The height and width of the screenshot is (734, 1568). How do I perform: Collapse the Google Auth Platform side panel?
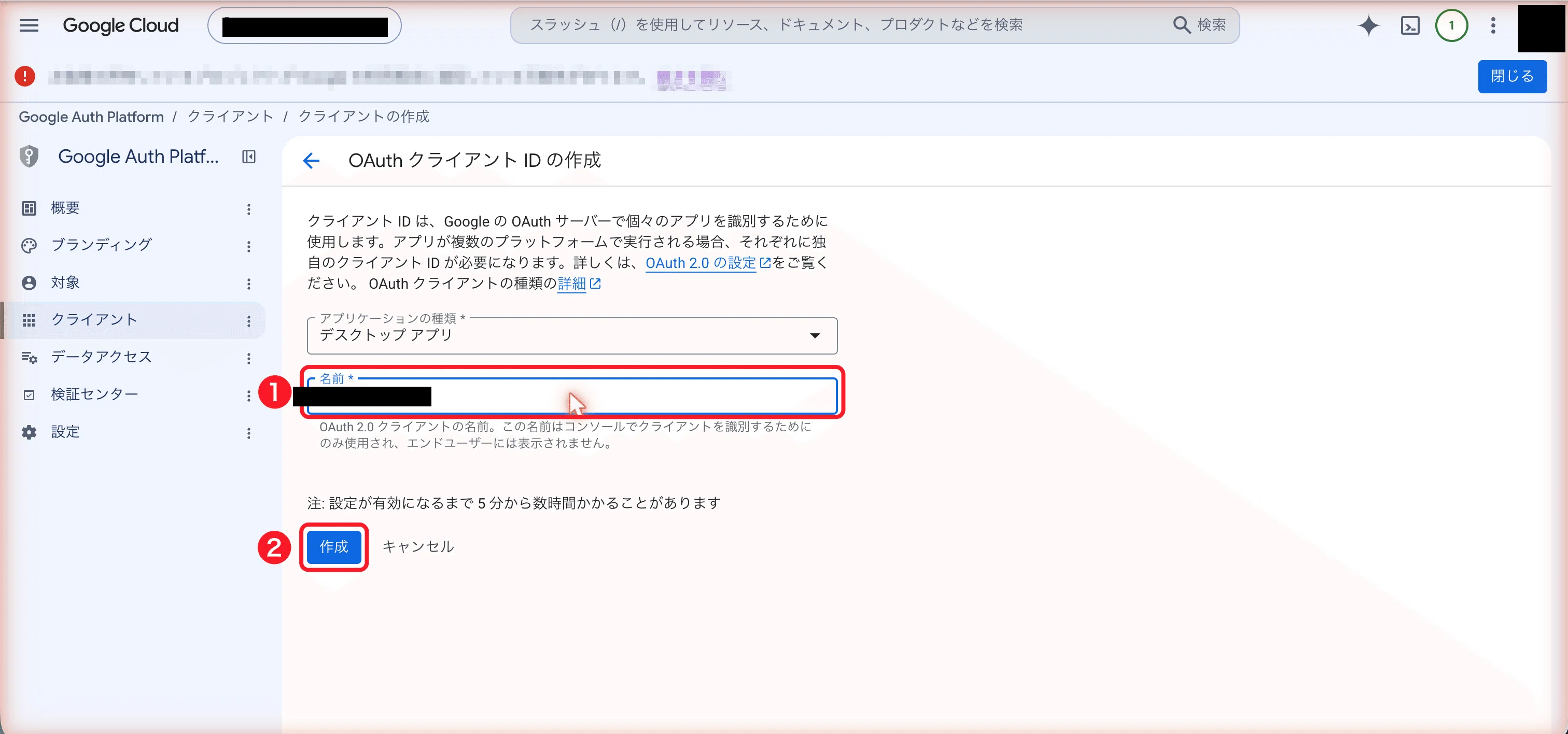point(248,157)
